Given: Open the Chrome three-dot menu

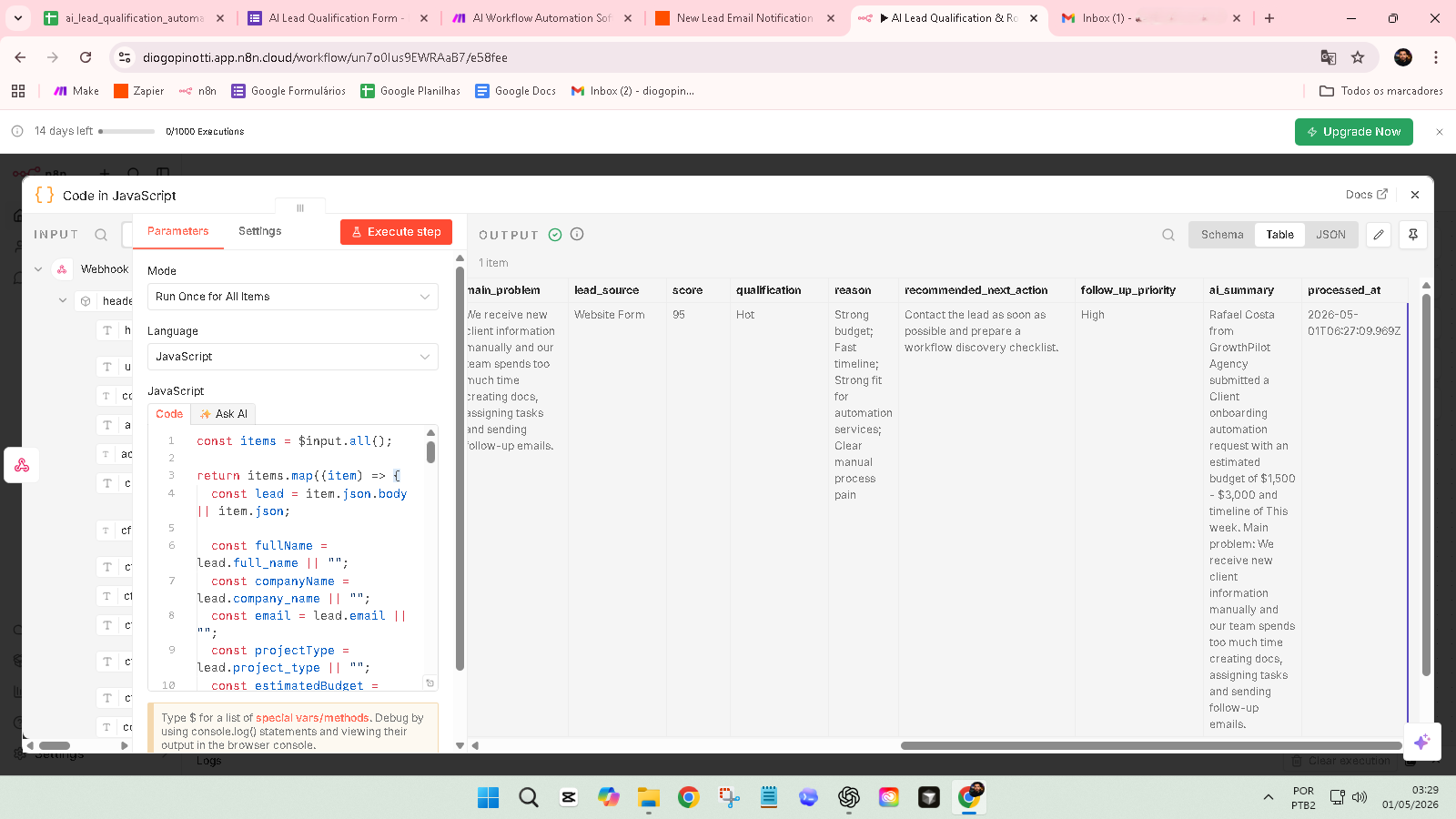Looking at the screenshot, I should click(x=1436, y=57).
